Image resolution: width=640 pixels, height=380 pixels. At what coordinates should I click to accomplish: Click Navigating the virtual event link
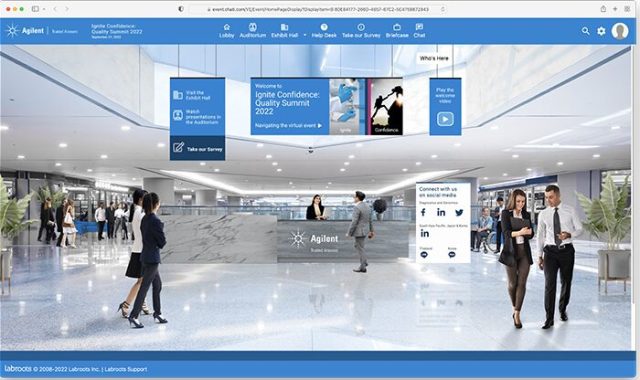(289, 126)
